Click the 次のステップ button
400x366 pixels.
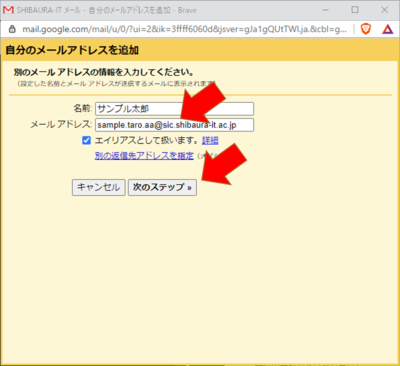point(162,187)
